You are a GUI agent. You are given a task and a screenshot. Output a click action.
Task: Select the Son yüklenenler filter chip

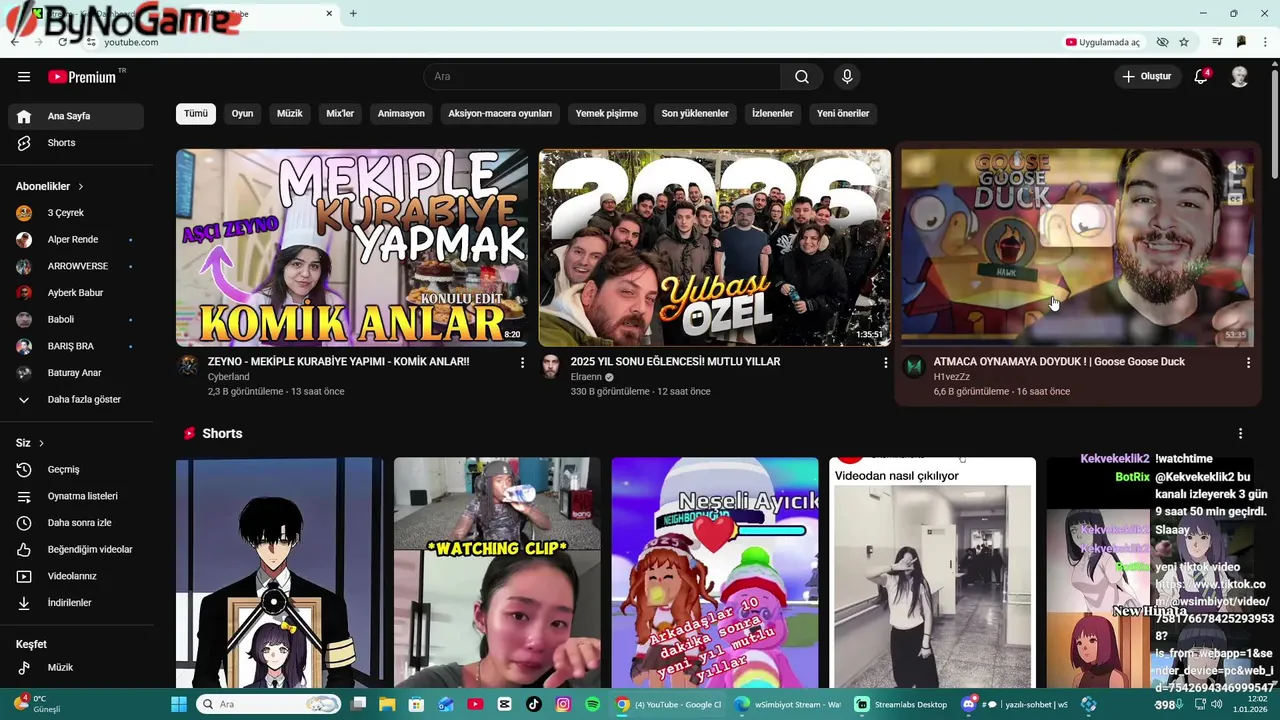pyautogui.click(x=695, y=113)
